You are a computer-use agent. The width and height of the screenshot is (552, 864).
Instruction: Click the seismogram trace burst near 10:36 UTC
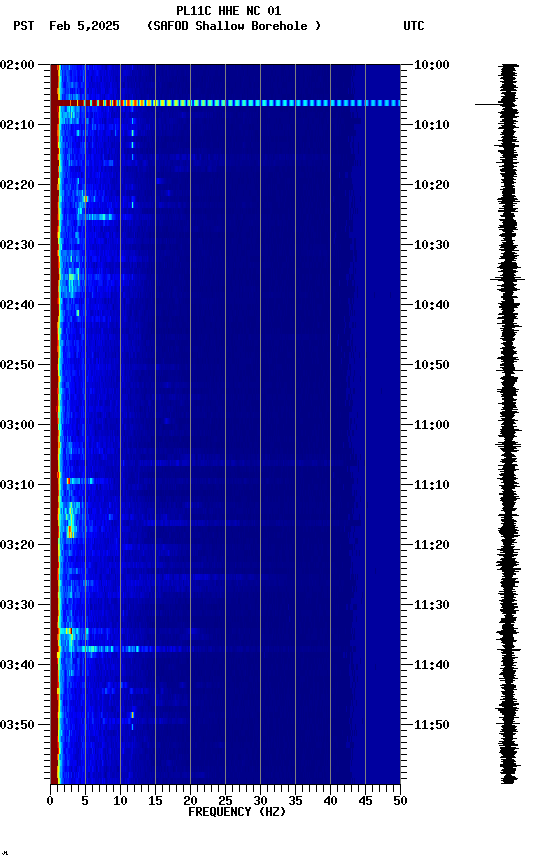507,279
